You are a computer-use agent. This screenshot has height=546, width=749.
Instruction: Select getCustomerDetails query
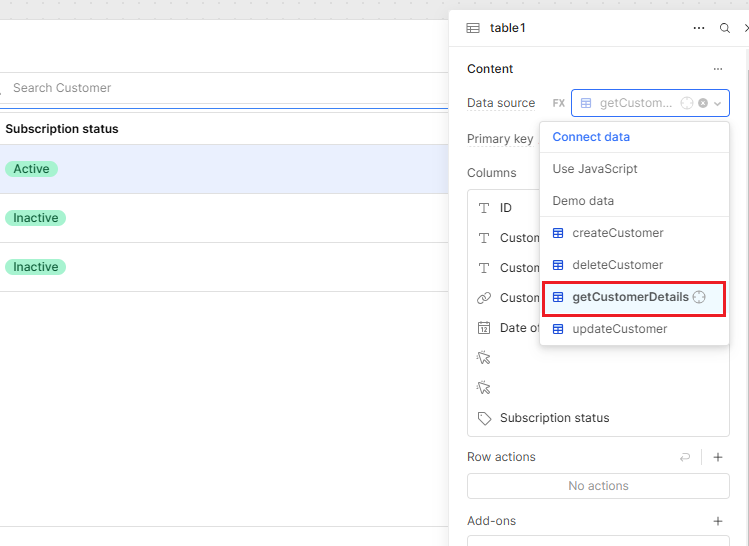tap(634, 297)
